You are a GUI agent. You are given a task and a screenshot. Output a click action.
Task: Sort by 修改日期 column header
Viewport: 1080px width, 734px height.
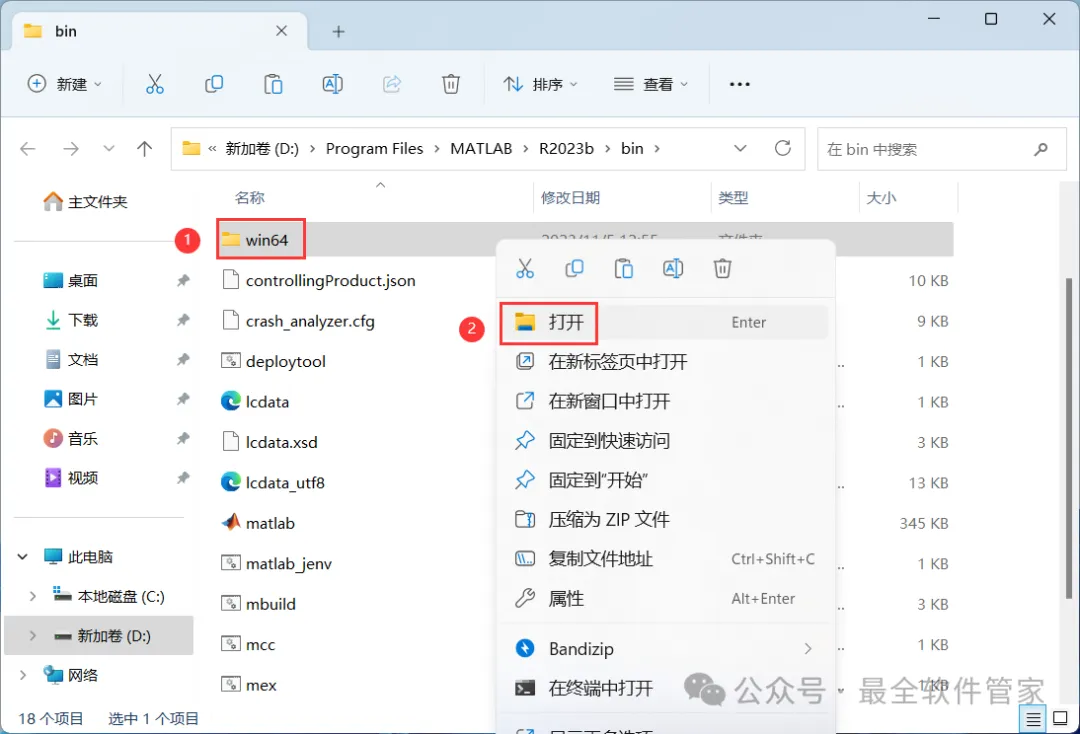click(570, 198)
